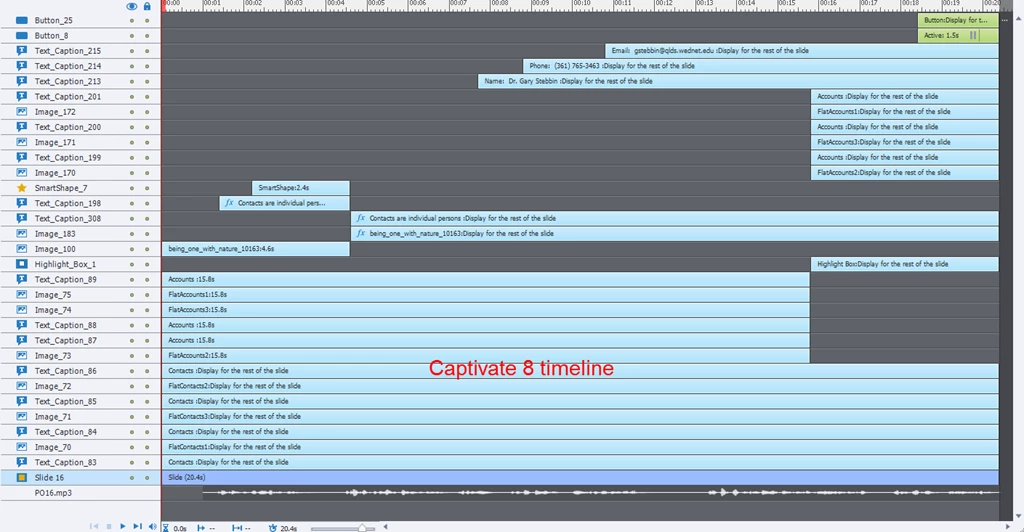Toggle lock all objects padlock icon
1024x532 pixels.
pyautogui.click(x=147, y=6)
